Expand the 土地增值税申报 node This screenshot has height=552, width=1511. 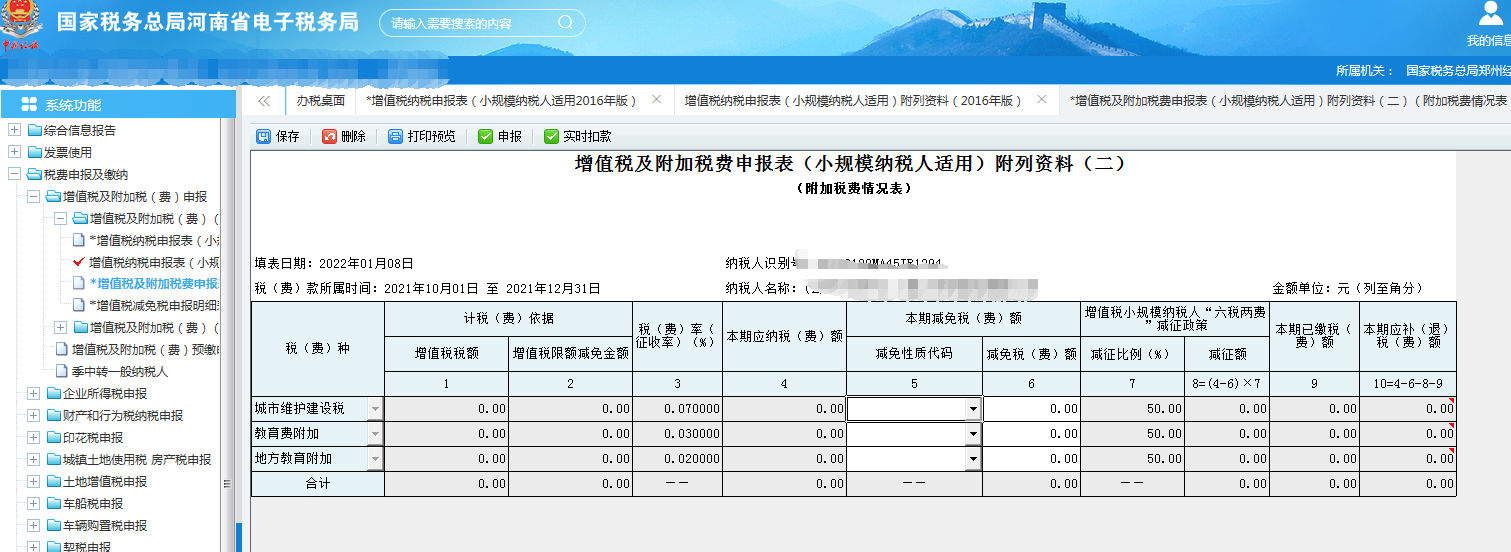(33, 482)
